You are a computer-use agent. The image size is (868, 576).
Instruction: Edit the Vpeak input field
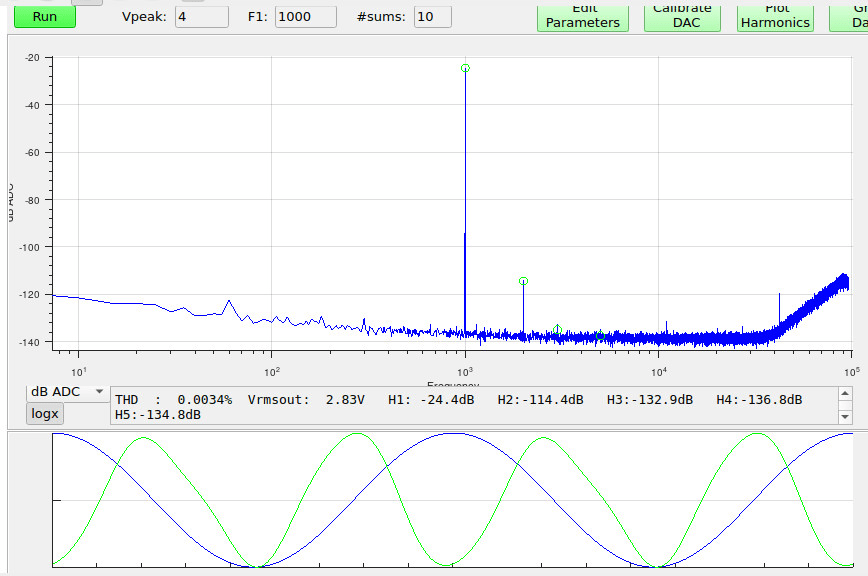(202, 17)
